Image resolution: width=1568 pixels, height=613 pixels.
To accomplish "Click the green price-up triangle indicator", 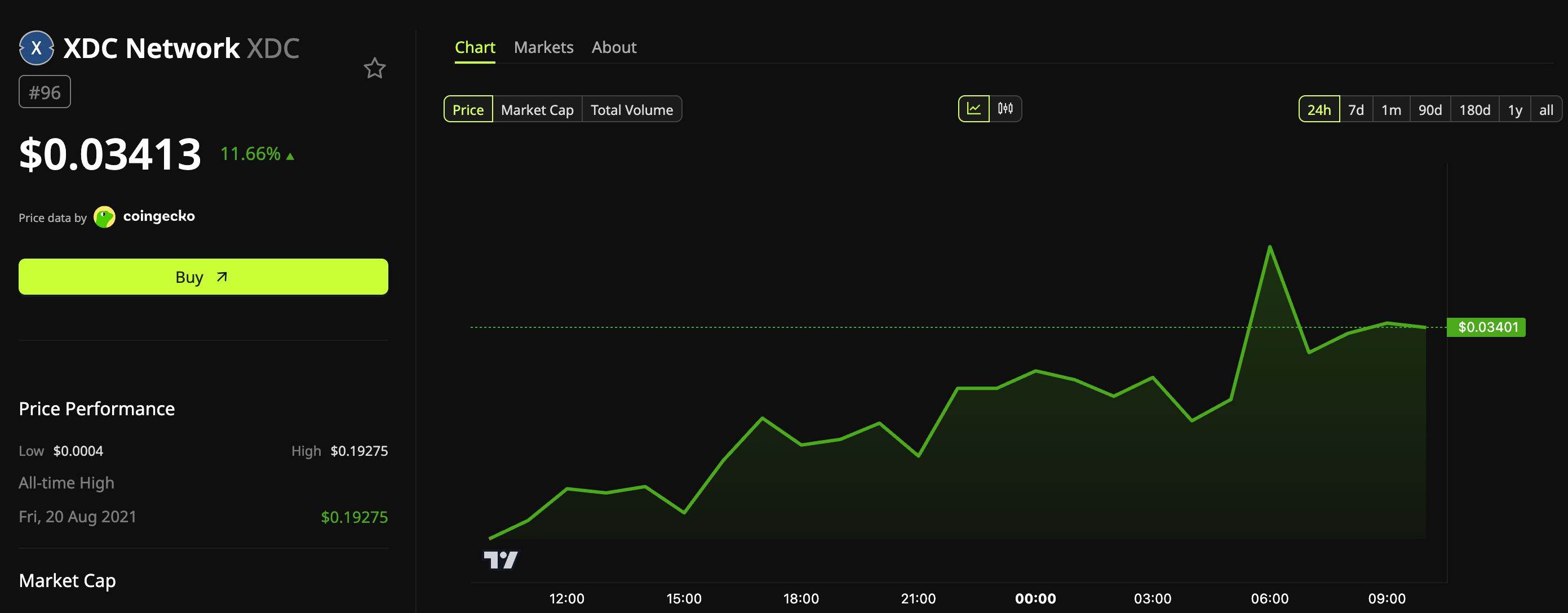I will click(290, 157).
